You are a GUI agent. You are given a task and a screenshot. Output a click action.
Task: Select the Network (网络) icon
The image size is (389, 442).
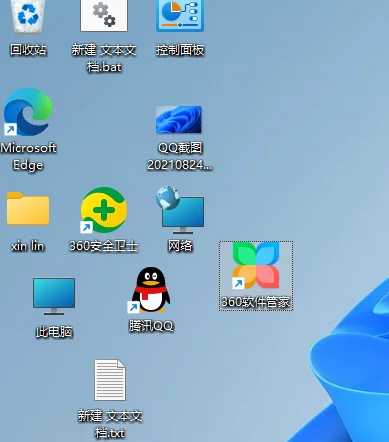tap(180, 210)
